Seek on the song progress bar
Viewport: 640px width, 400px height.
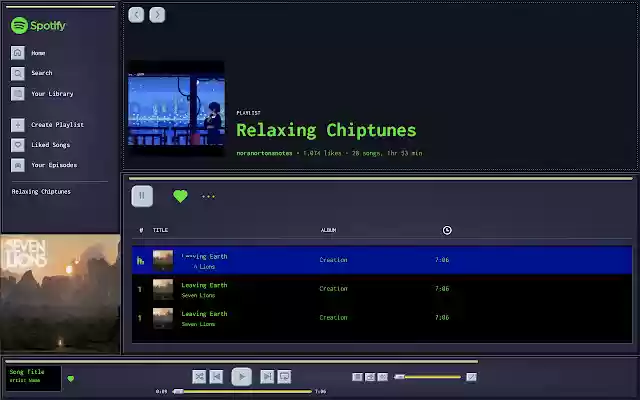coord(242,391)
